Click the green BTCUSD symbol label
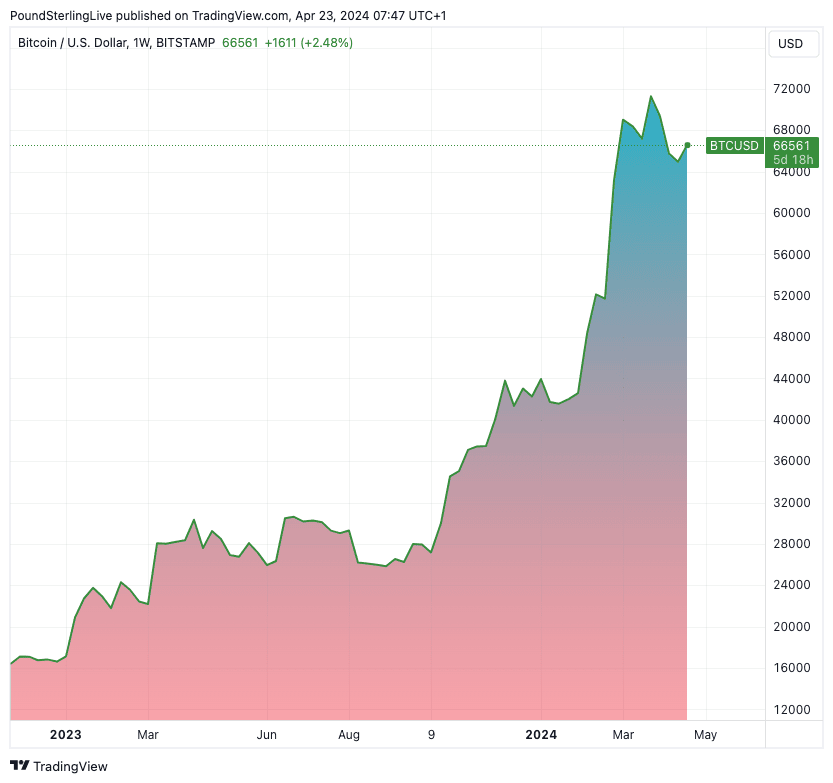The height and width of the screenshot is (783, 833). (735, 146)
